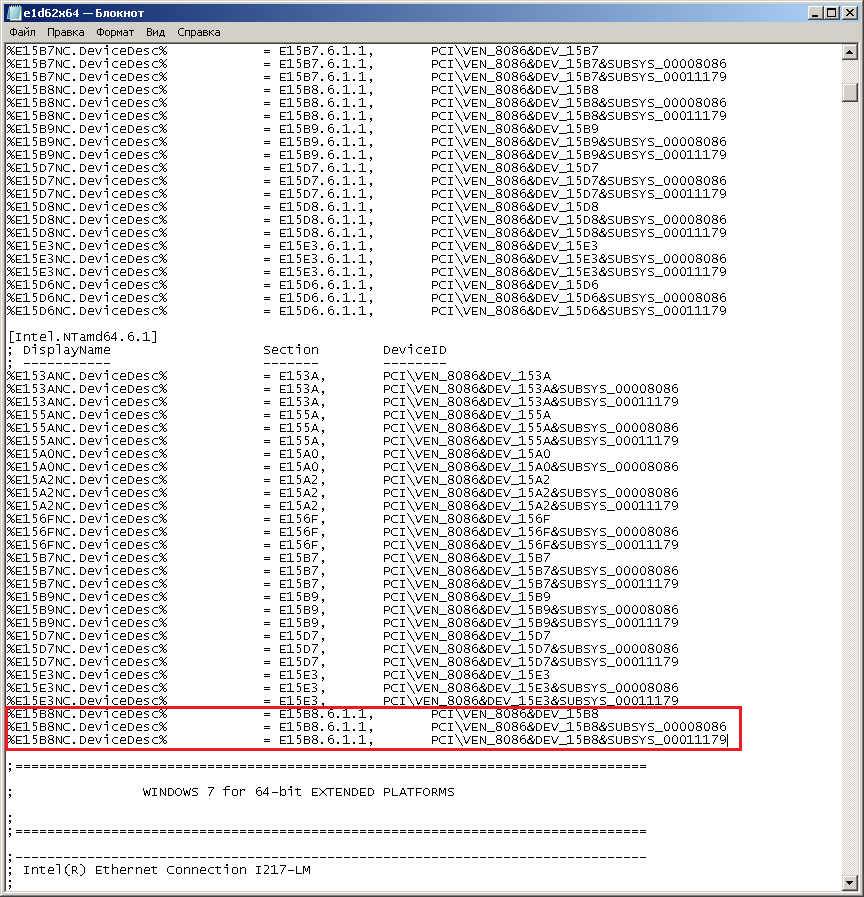Click the text PCI\VEN_8086&DEV_15D8
Viewport: 864px width, 897px height.
(x=515, y=207)
